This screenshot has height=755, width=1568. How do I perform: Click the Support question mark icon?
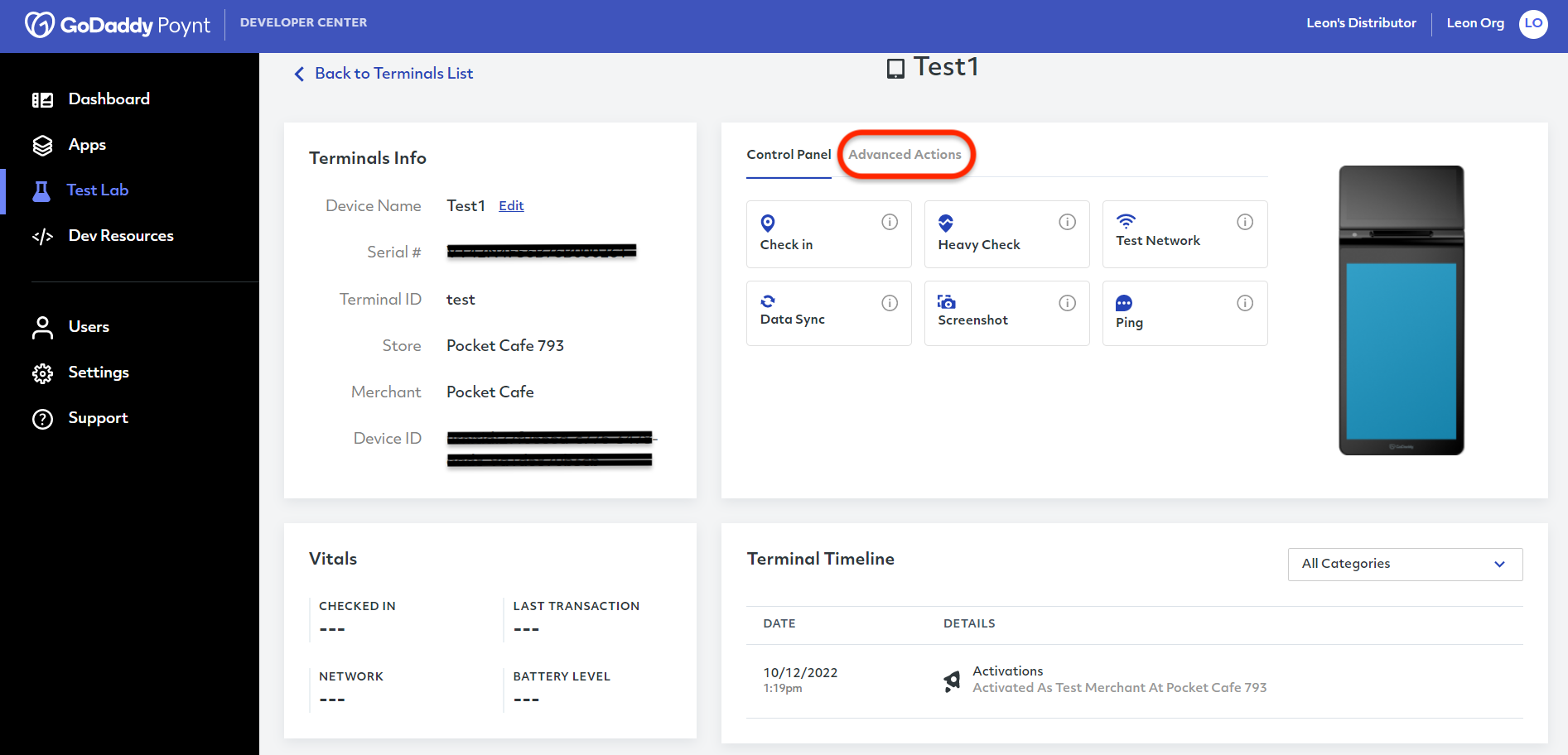[42, 419]
